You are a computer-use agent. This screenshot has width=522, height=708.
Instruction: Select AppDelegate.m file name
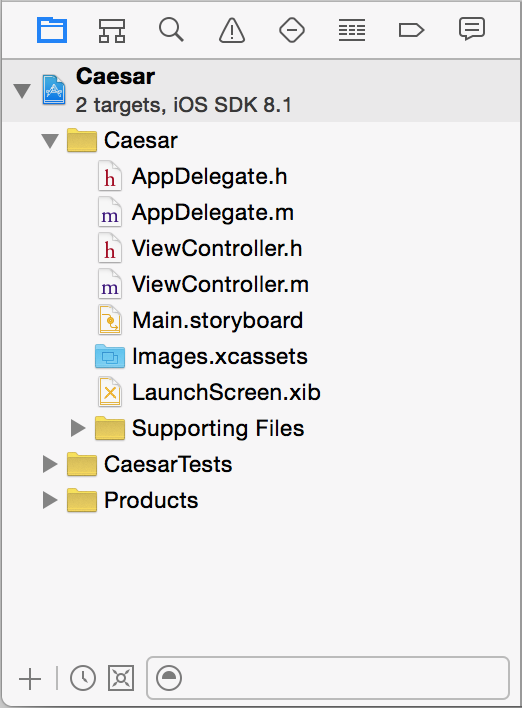[213, 212]
